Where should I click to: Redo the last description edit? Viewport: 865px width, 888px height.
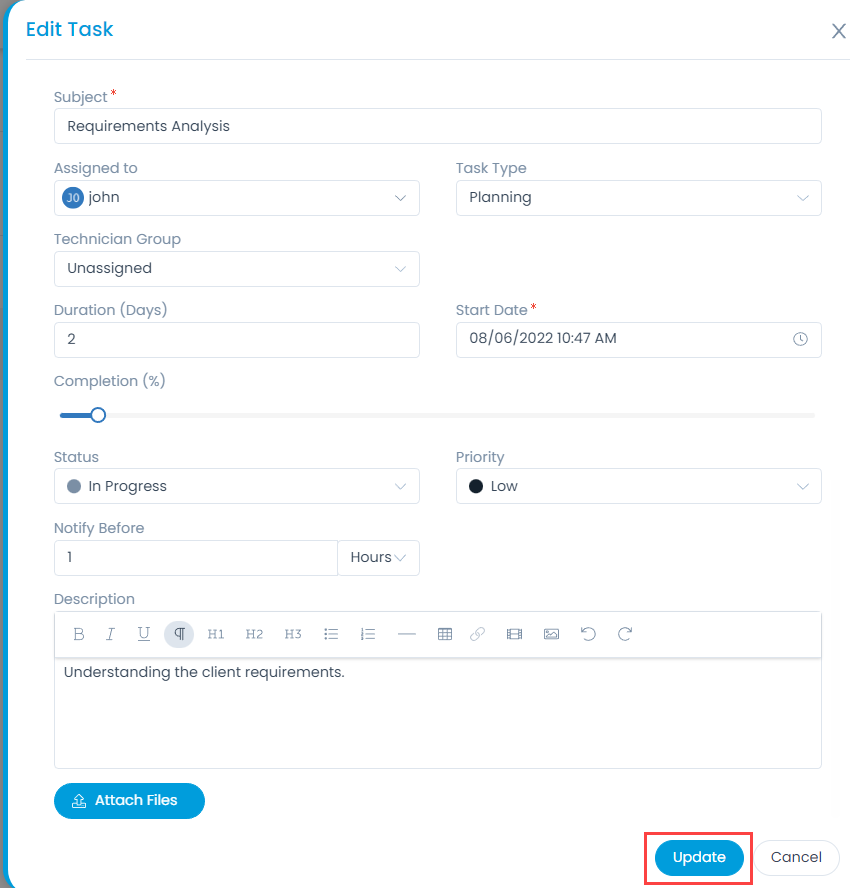click(625, 634)
